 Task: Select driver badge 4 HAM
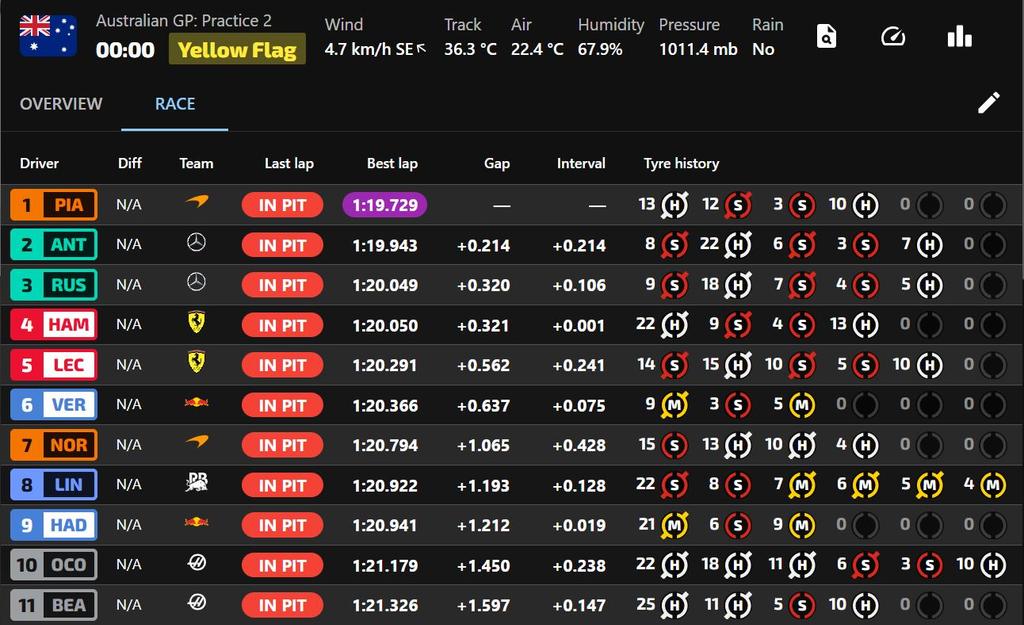pos(54,325)
